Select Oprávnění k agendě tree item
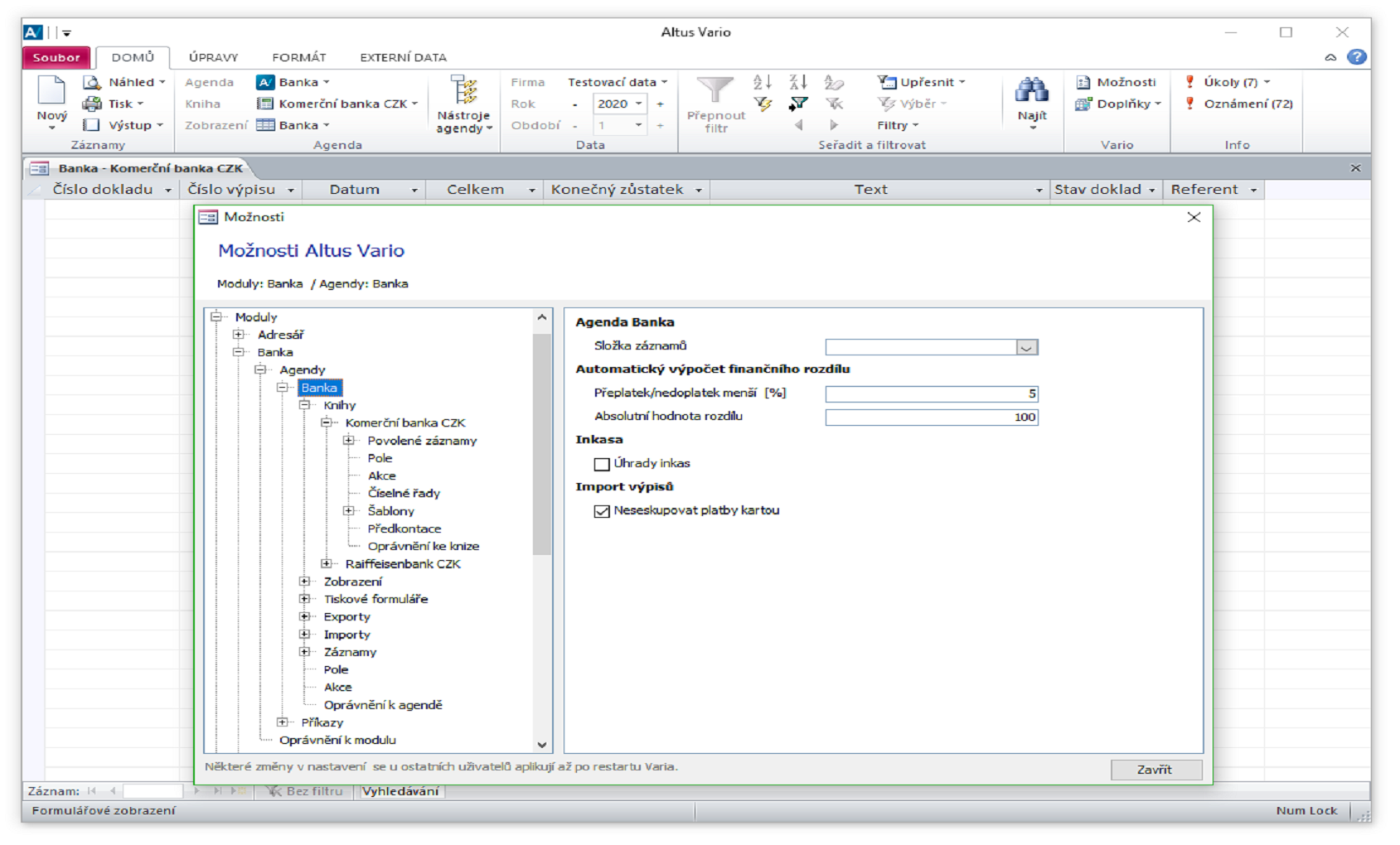Viewport: 1400px width, 845px height. tap(383, 705)
